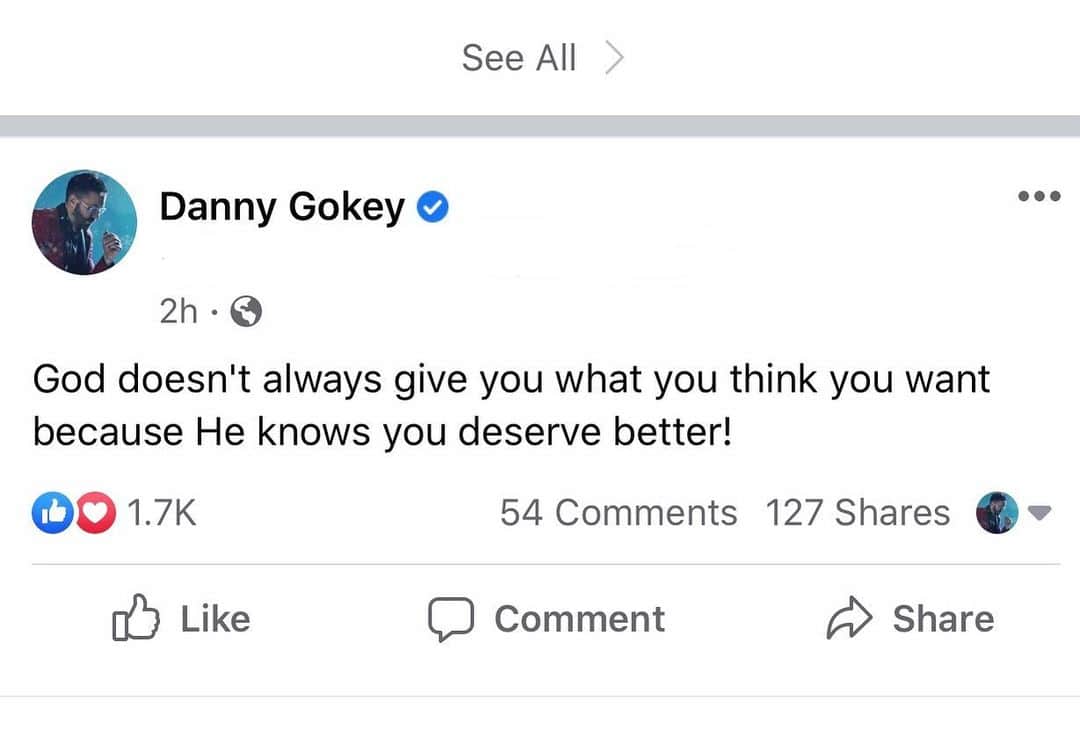Screen dimensions: 1080x737
Task: Open Danny Gokey's profile picture
Action: click(84, 222)
